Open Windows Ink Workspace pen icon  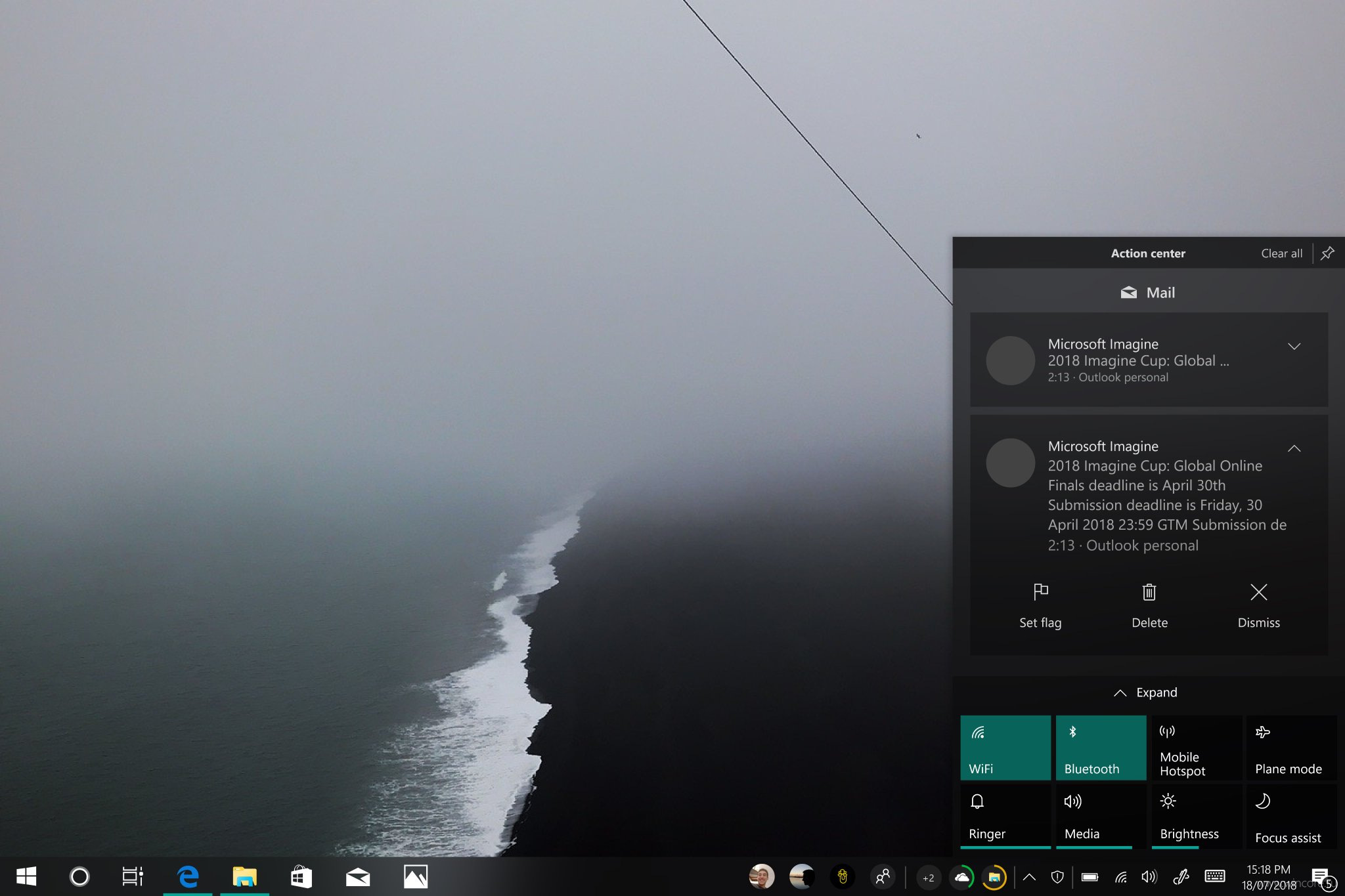1181,876
